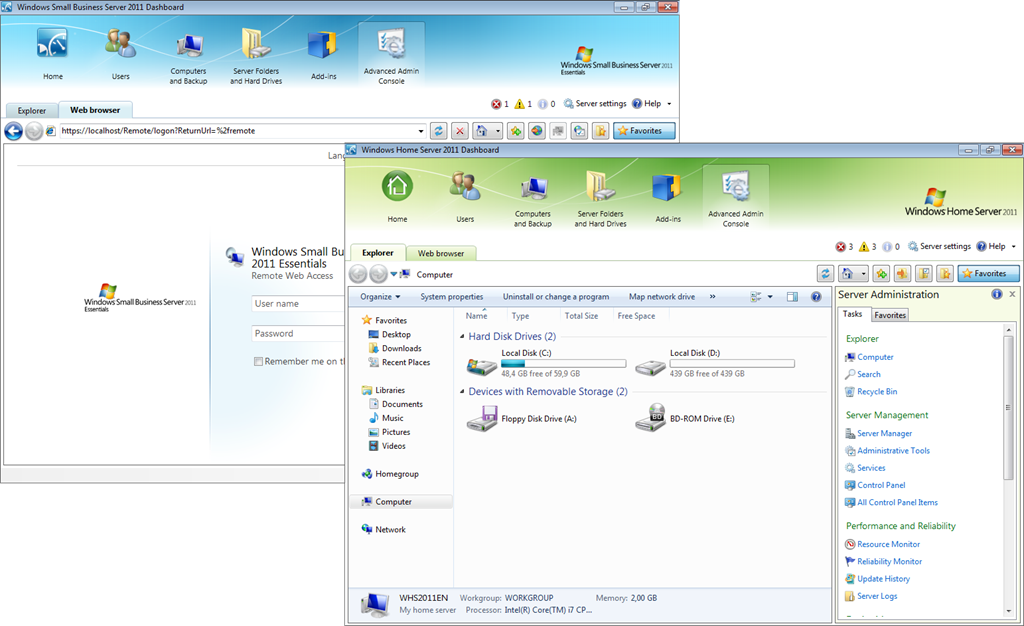Toggle the Remember me checkbox
This screenshot has width=1024, height=626.
[x=258, y=362]
